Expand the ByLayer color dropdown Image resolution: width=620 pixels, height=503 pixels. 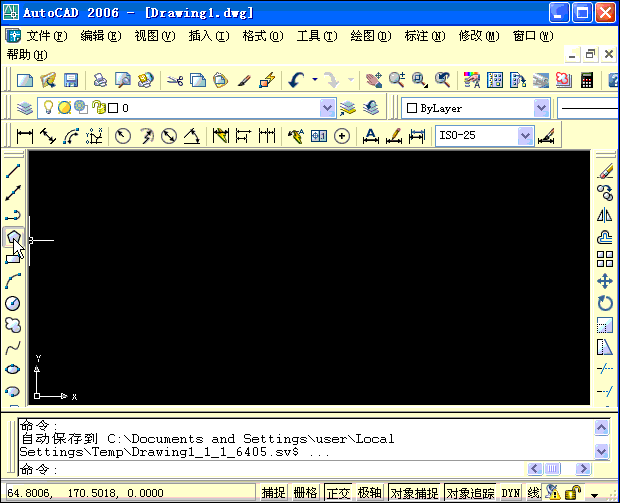tap(541, 108)
